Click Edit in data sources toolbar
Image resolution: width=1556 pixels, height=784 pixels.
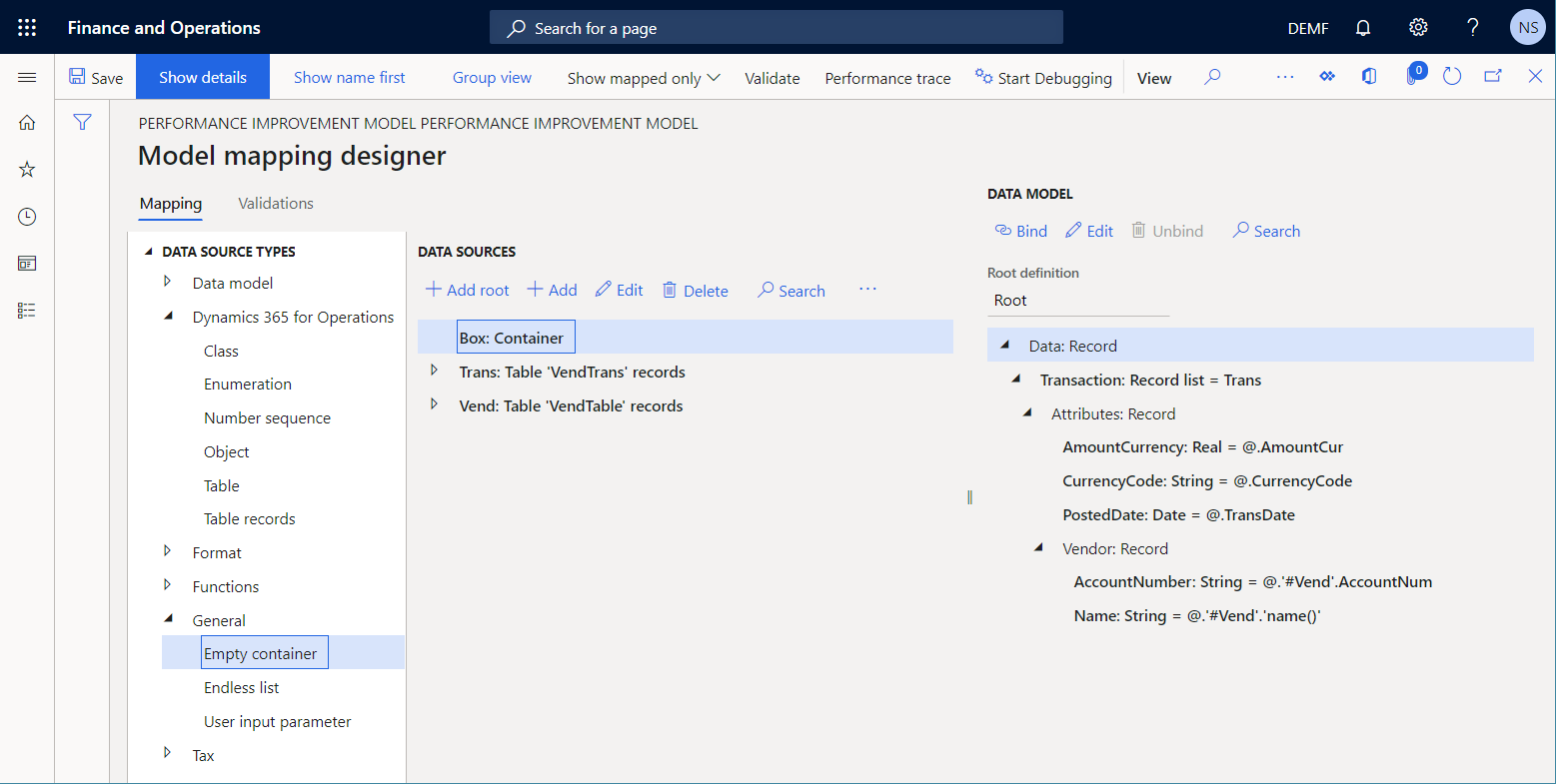pyautogui.click(x=620, y=290)
